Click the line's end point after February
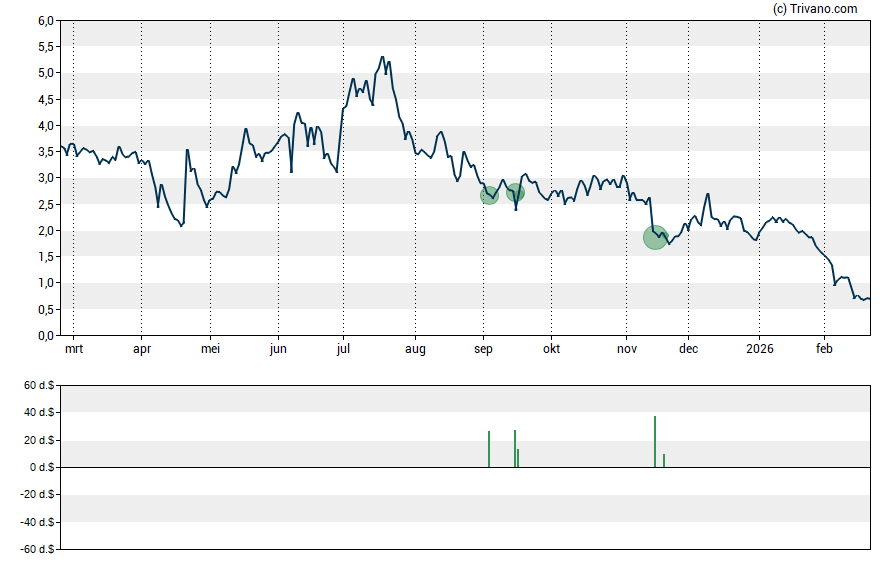 [x=869, y=298]
